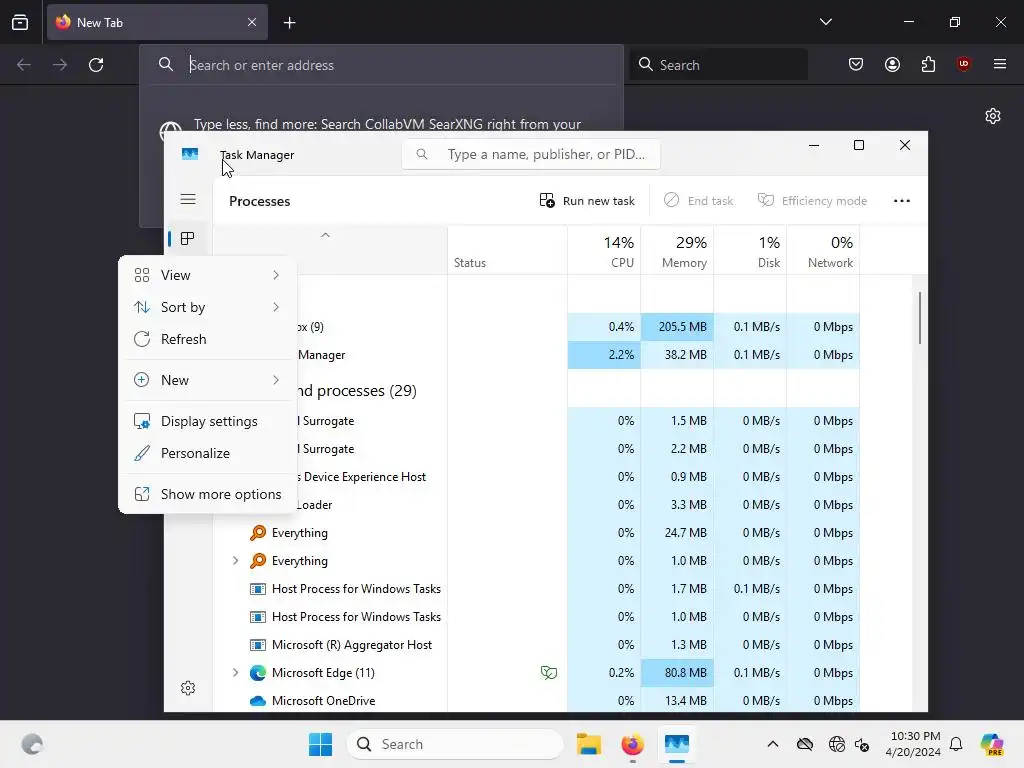Screen dimensions: 1024x768
Task: Go back in Firefox
Action: point(24,65)
